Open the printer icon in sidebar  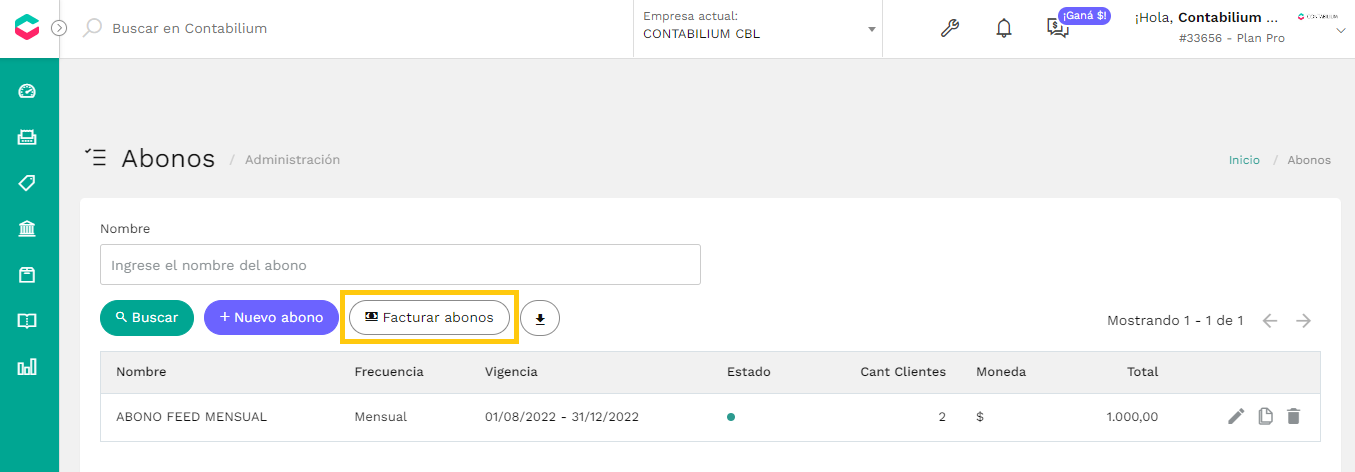click(27, 137)
